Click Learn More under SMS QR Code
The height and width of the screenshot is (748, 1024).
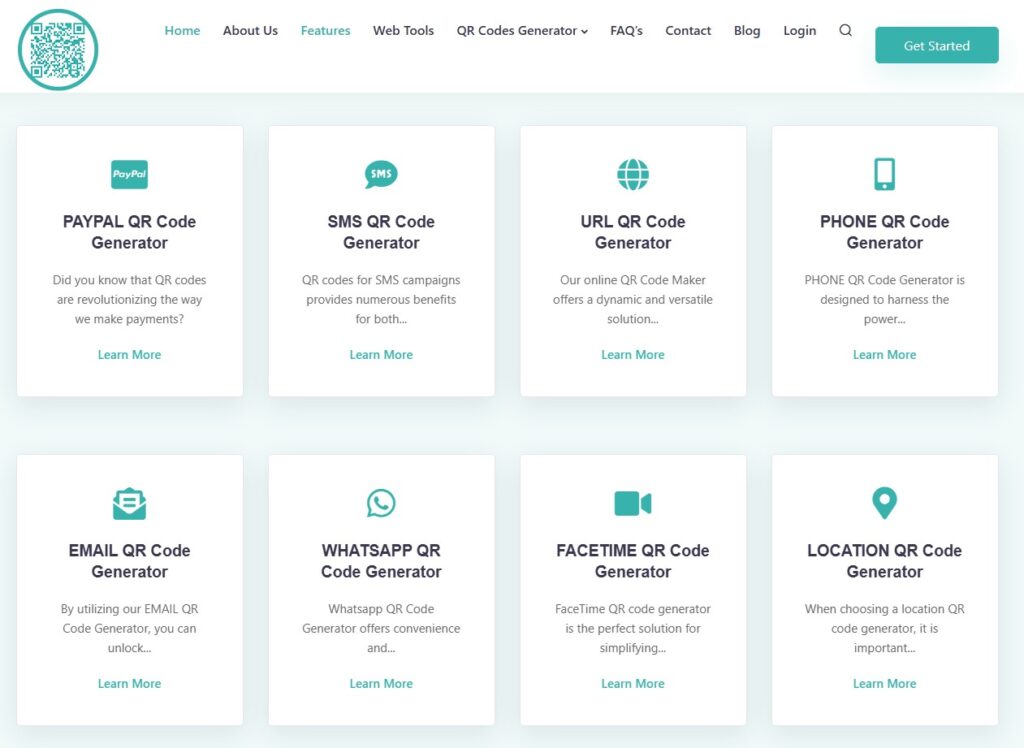(x=381, y=355)
